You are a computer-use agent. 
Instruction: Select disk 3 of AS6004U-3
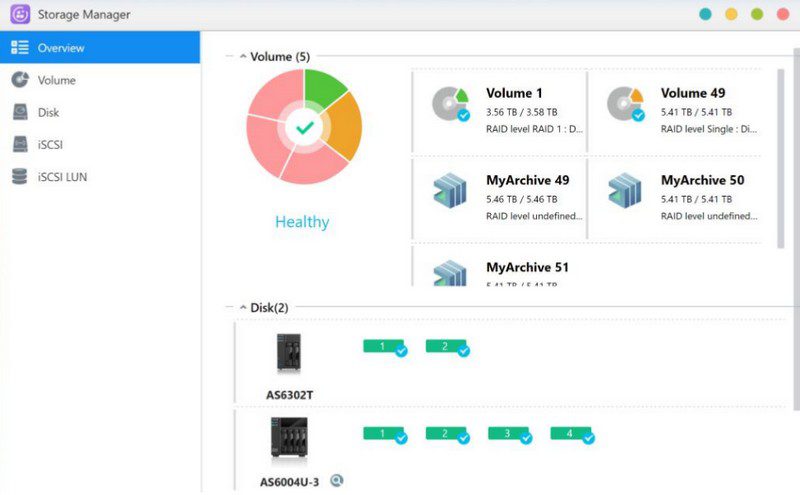(510, 435)
